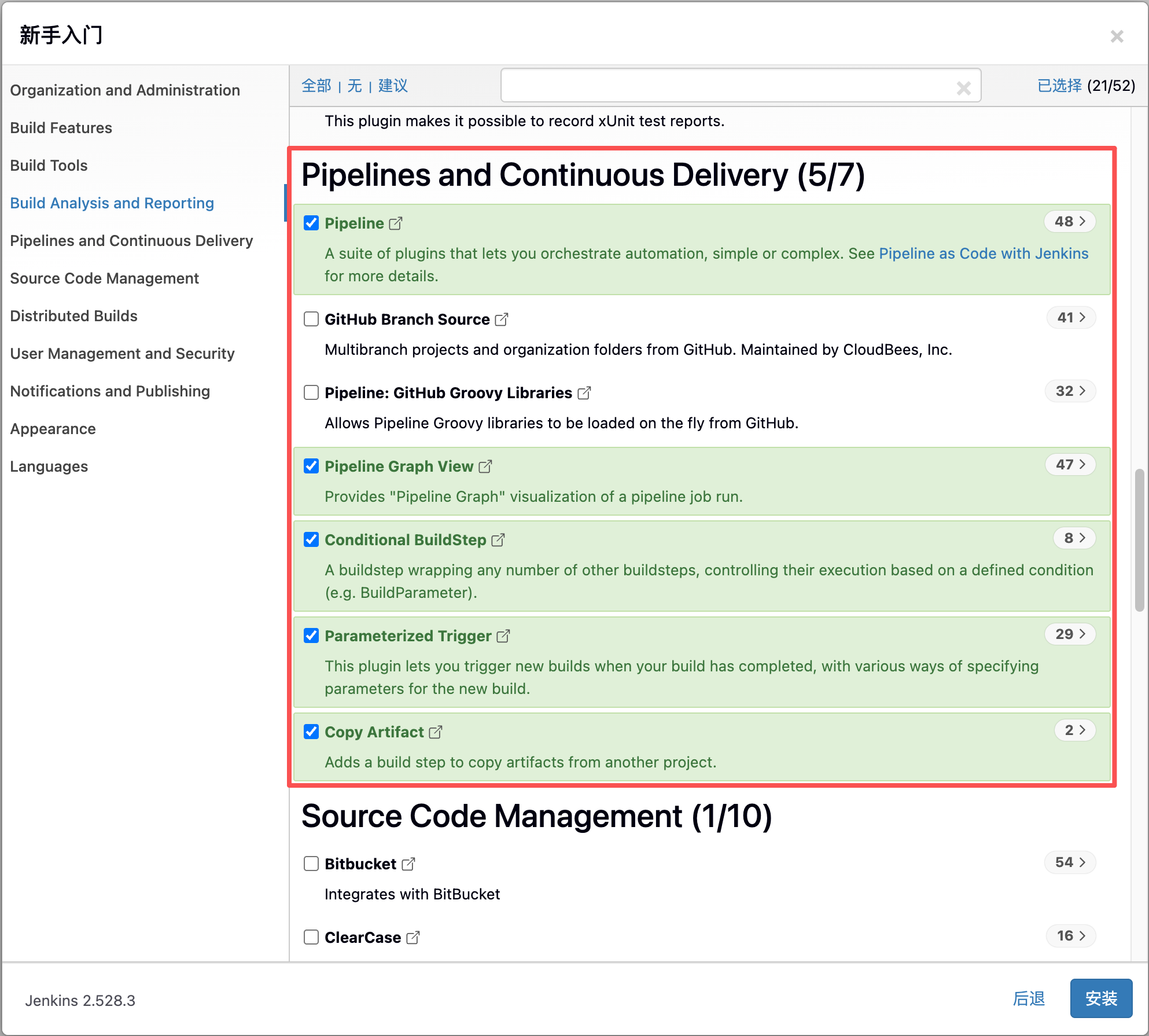Go to Source Code Management category
The image size is (1149, 1036).
[x=105, y=278]
